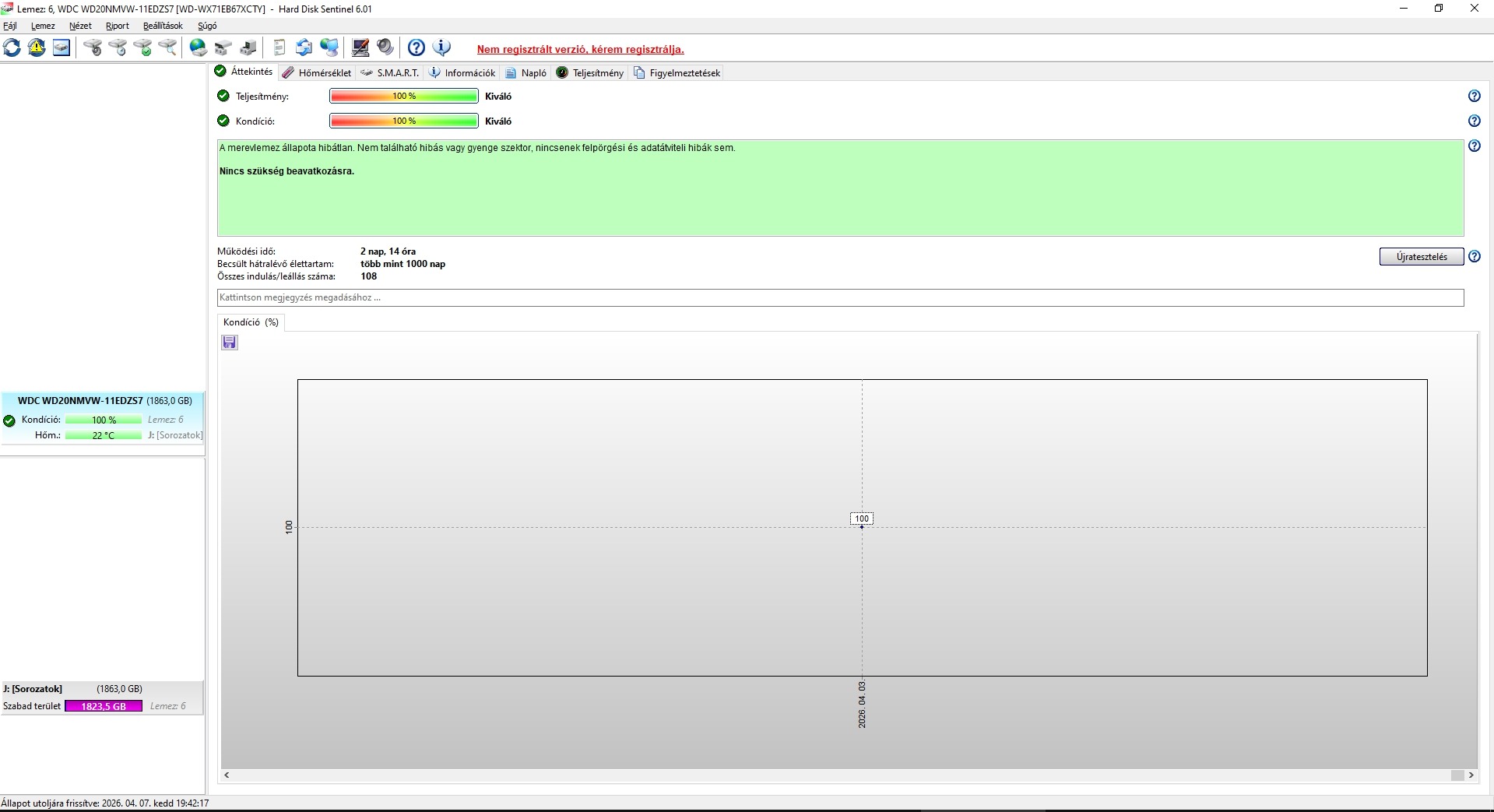Close the Hard Disk Sentinel window
1494x812 pixels.
[1475, 9]
